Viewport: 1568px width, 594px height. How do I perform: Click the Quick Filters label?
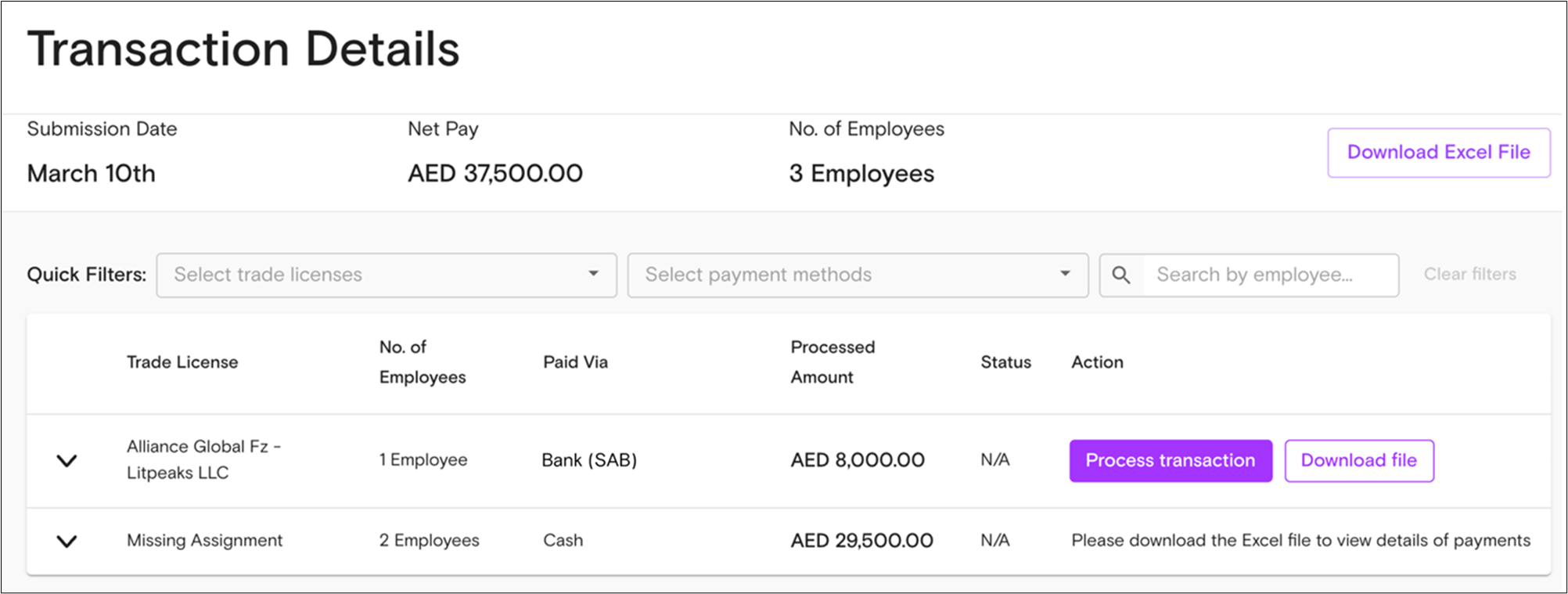(87, 275)
